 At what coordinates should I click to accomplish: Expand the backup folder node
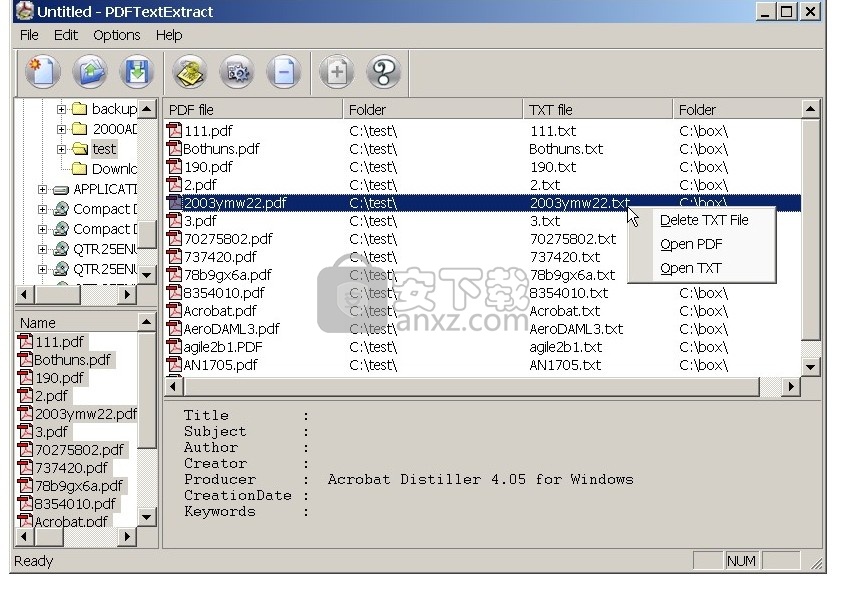(x=61, y=109)
